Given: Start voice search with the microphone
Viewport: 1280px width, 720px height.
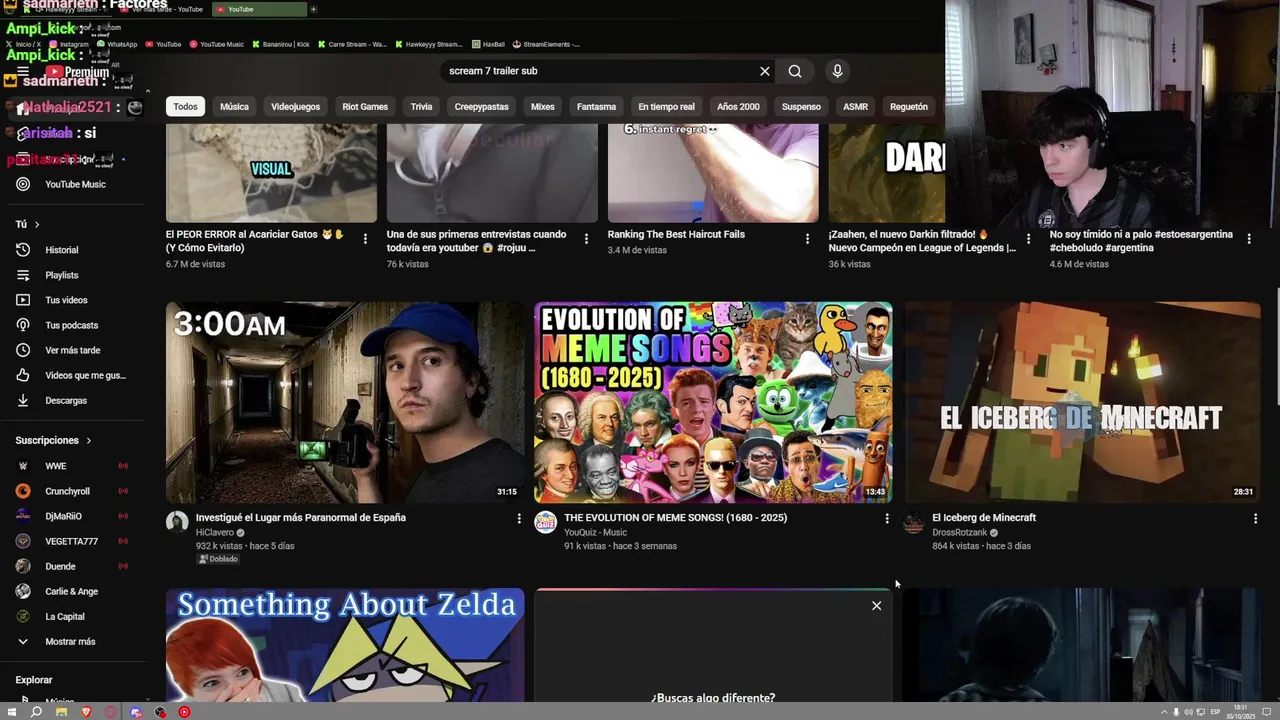Looking at the screenshot, I should (837, 71).
